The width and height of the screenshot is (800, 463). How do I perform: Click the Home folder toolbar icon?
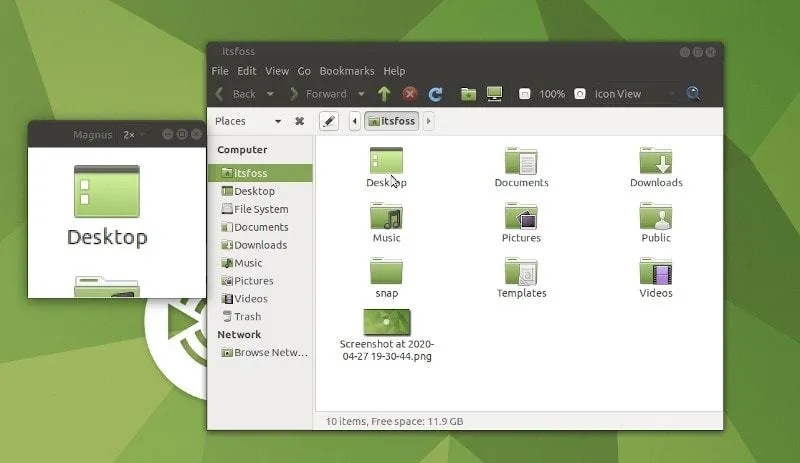tap(468, 94)
